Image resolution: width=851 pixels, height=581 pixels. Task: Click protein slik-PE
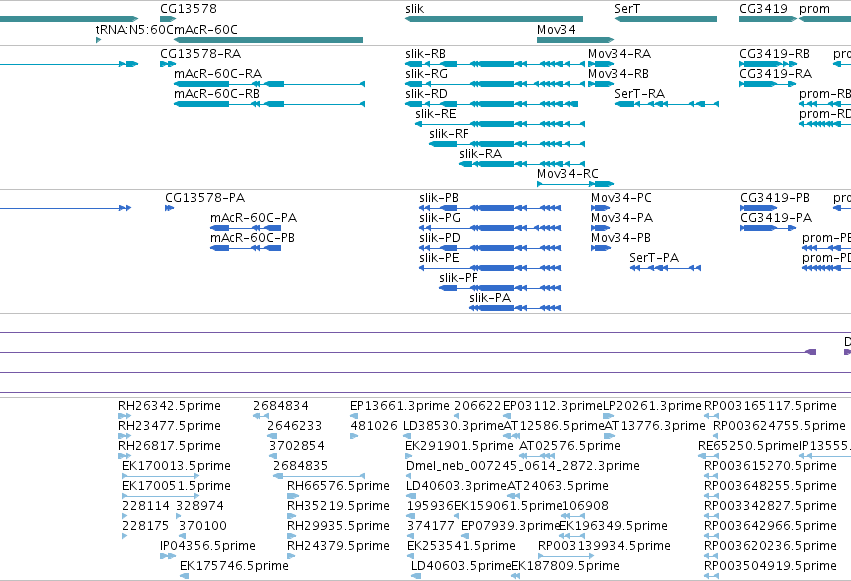click(490, 268)
